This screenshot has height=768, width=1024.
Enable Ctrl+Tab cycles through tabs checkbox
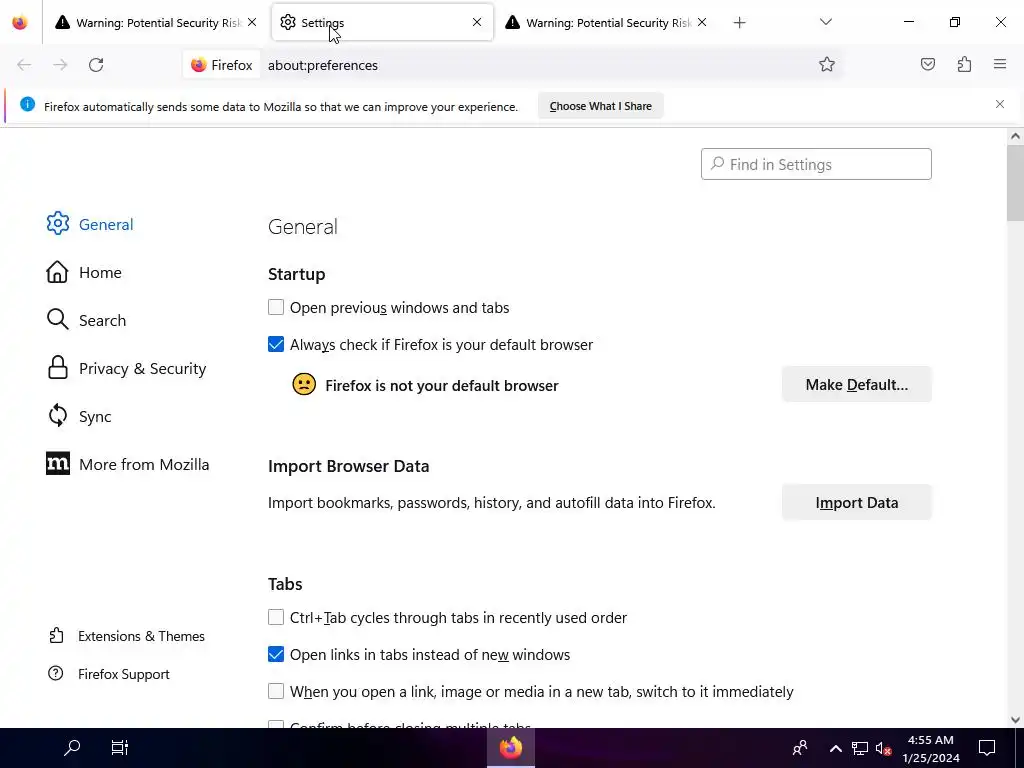[276, 617]
